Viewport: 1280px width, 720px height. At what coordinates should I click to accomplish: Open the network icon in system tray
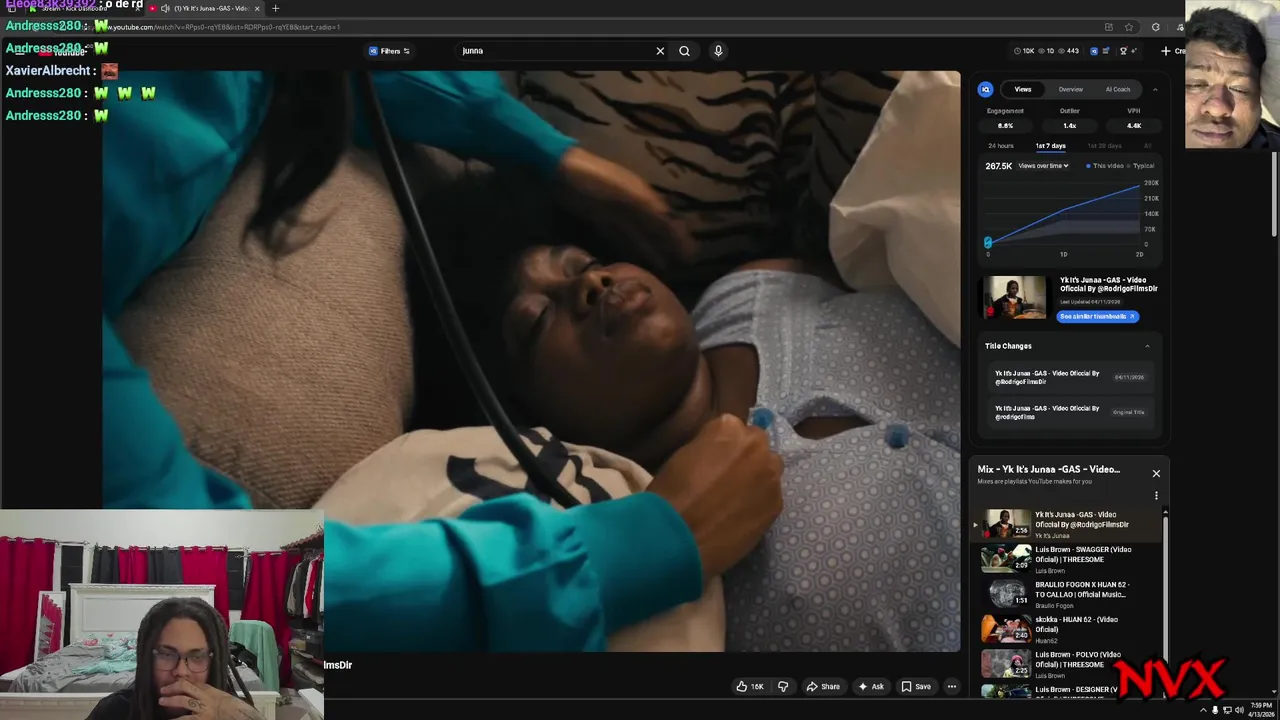point(1227,710)
